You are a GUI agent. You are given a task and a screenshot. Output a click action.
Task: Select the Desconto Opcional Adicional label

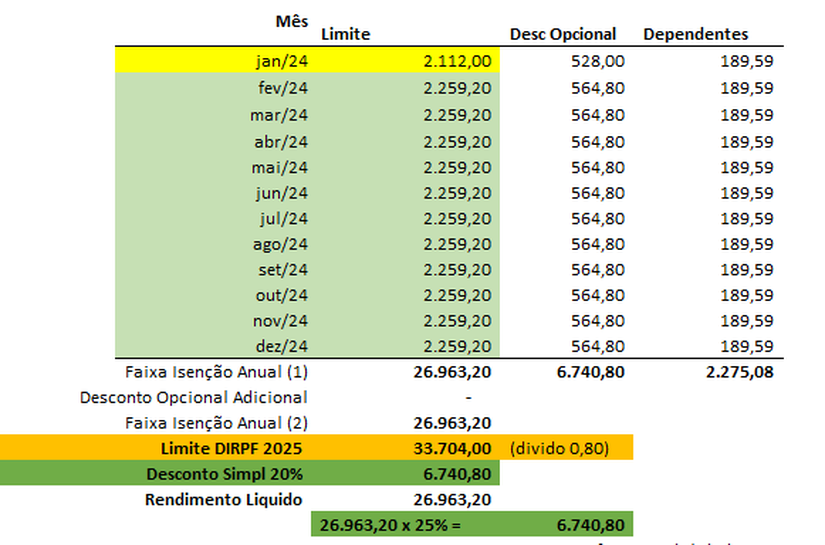click(x=194, y=397)
